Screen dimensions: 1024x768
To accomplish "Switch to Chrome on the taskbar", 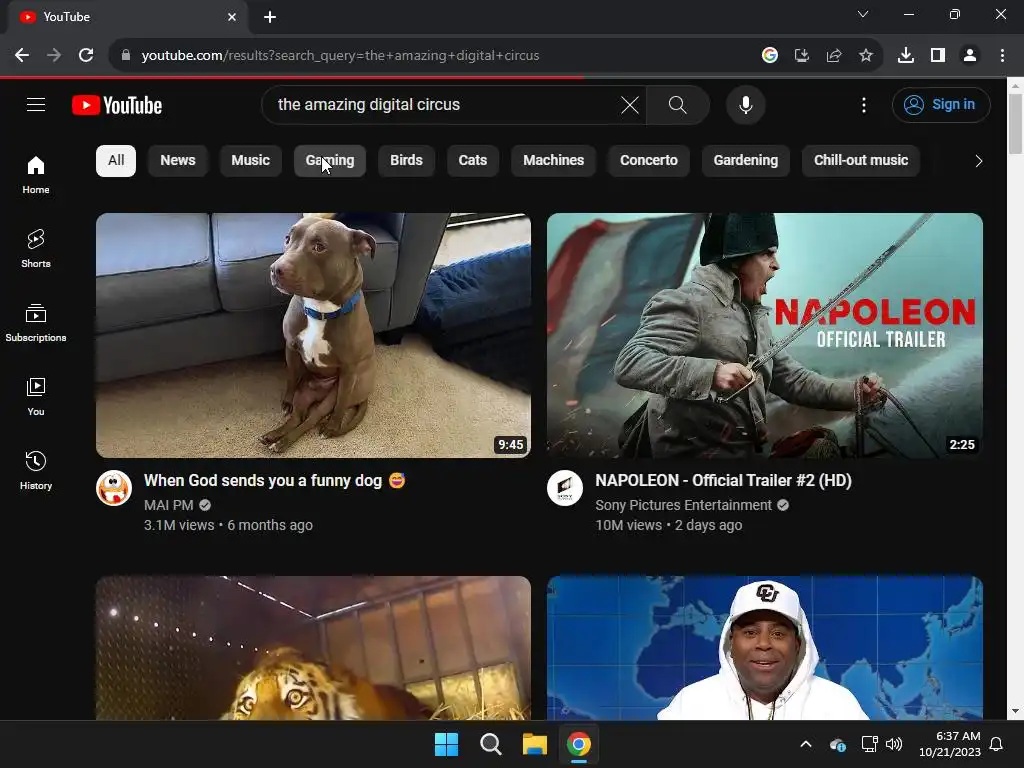I will 579,744.
